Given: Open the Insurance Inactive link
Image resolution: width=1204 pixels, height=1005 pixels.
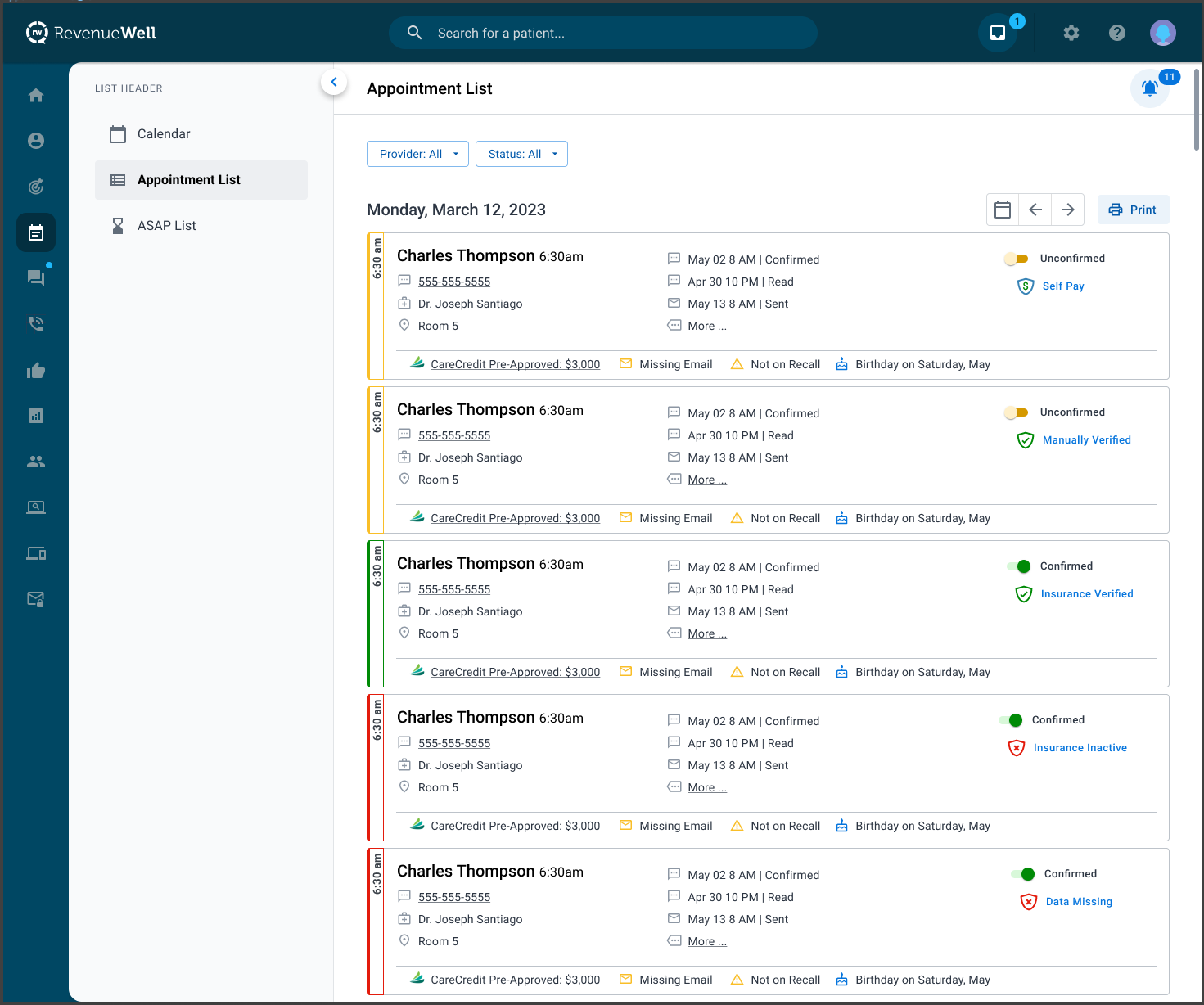Looking at the screenshot, I should coord(1080,748).
